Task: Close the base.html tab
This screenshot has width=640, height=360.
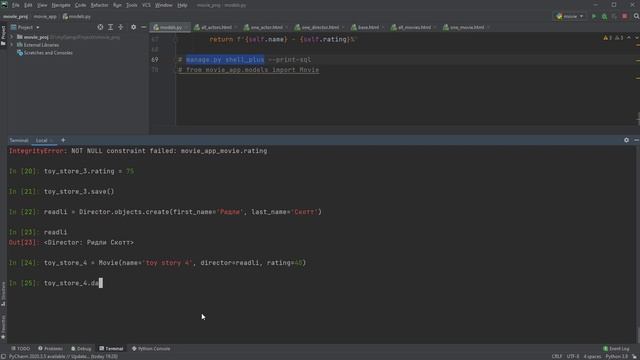Action: pos(383,27)
